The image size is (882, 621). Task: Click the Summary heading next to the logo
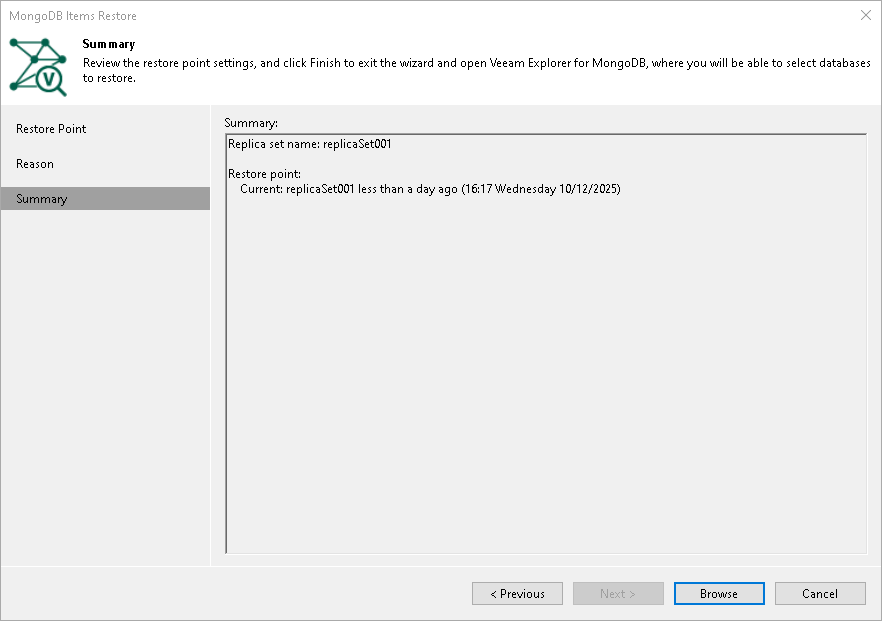pos(105,43)
